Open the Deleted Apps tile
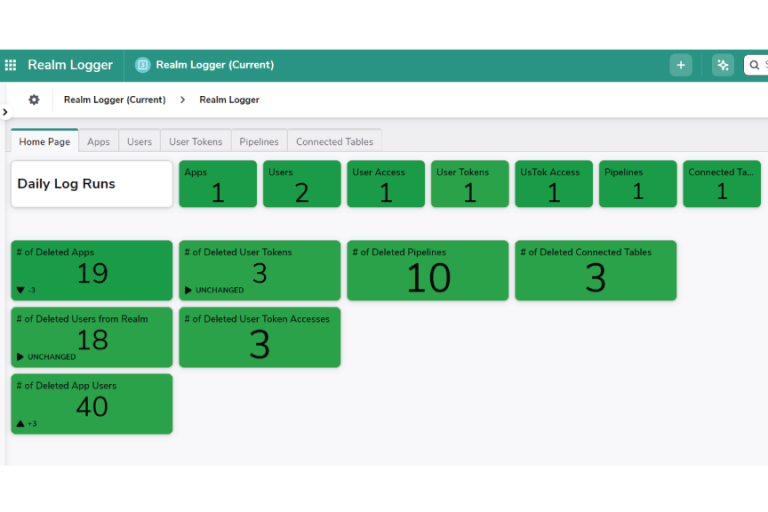768x512 pixels. (x=92, y=270)
